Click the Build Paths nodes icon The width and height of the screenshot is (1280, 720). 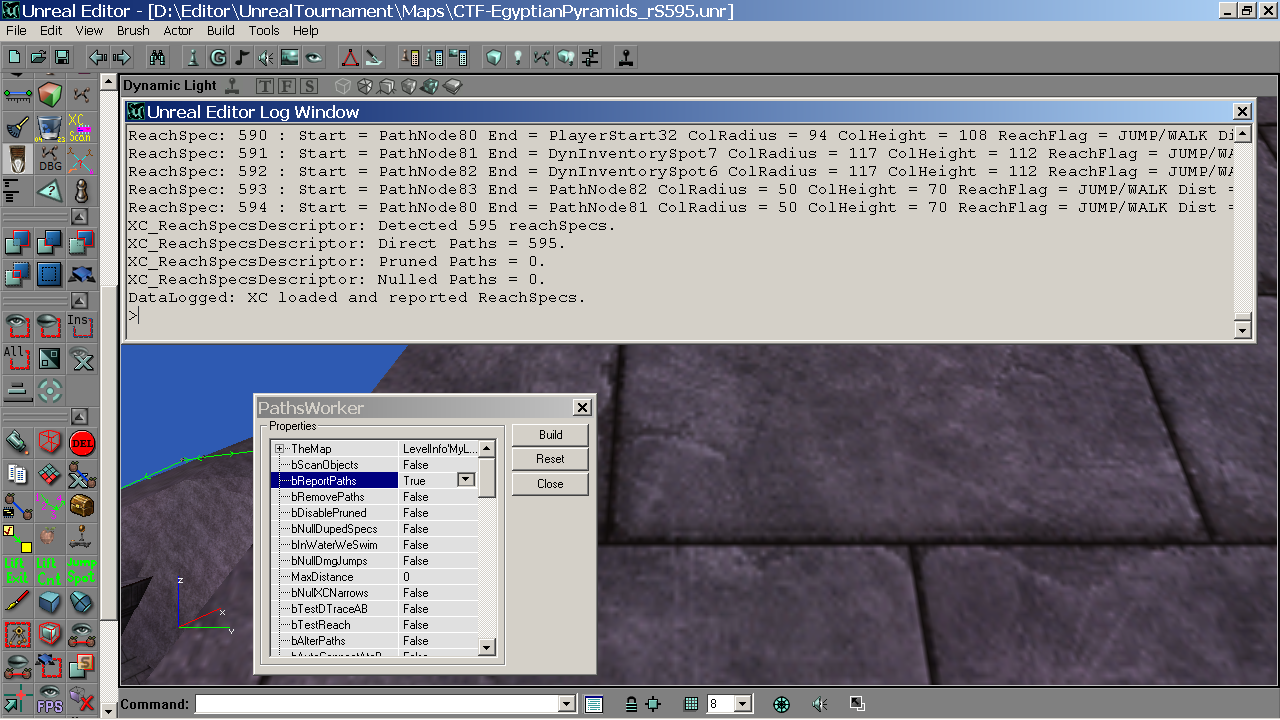pyautogui.click(x=541, y=57)
